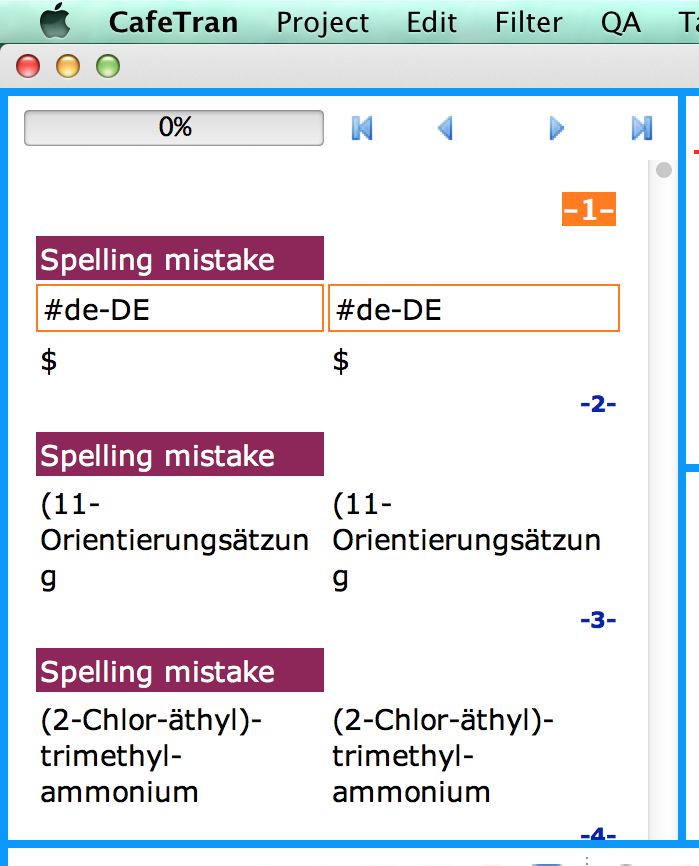This screenshot has height=866, width=699.
Task: Open the Project menu
Action: click(322, 22)
